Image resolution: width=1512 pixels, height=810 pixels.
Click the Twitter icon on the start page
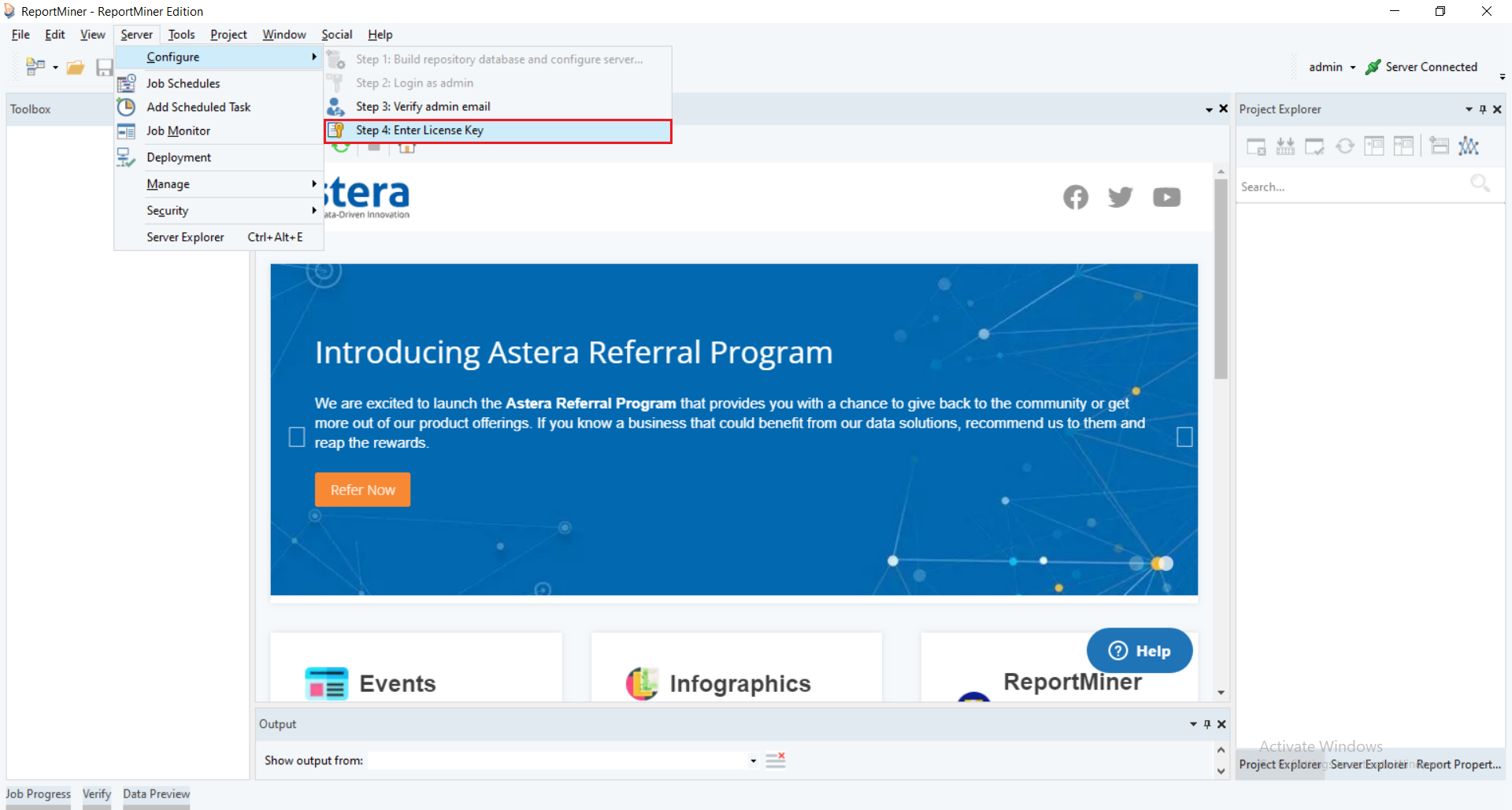1120,197
